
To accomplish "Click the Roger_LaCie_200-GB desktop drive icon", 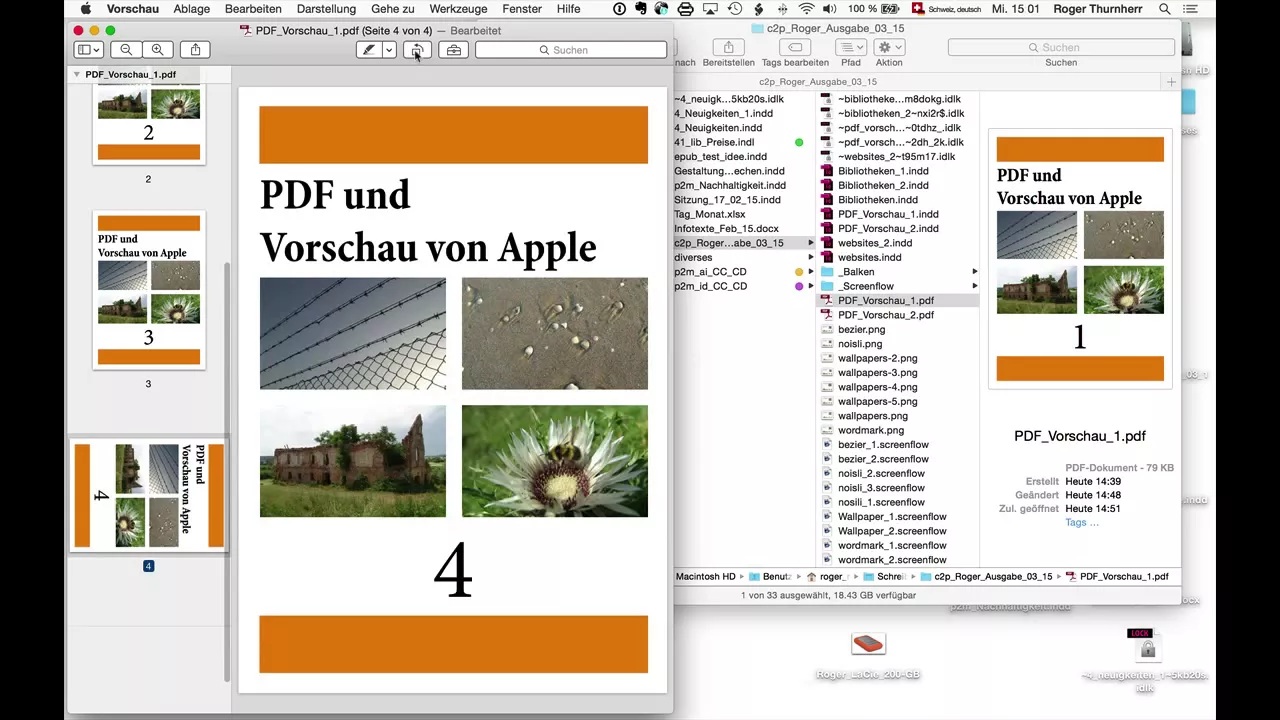I will [x=868, y=645].
